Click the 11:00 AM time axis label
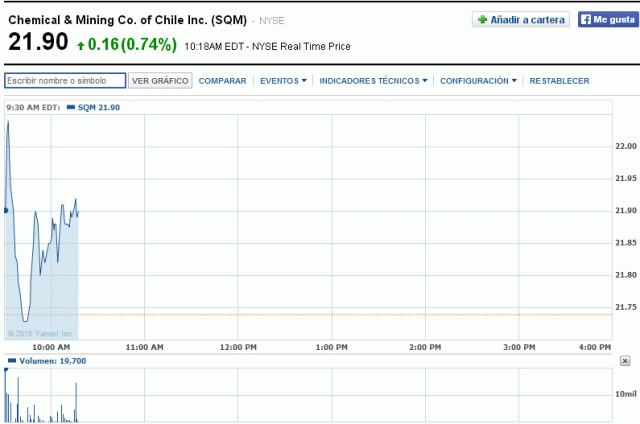 [144, 347]
